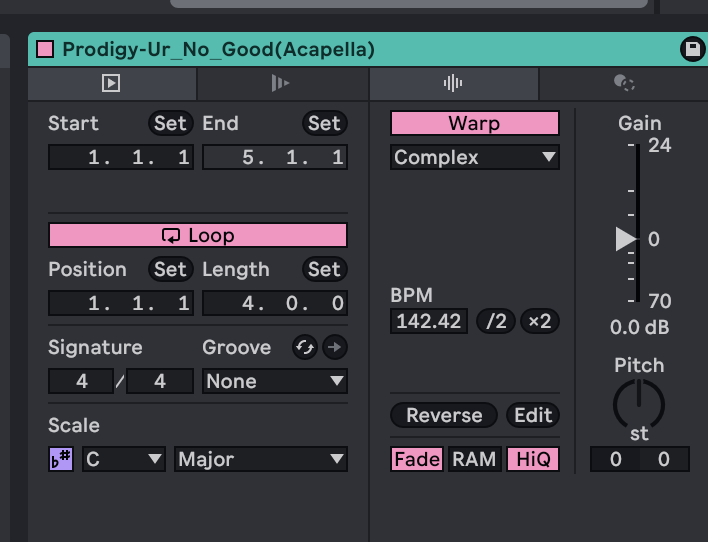708x542 pixels.
Task: Toggle the Loop switch
Action: 198,235
